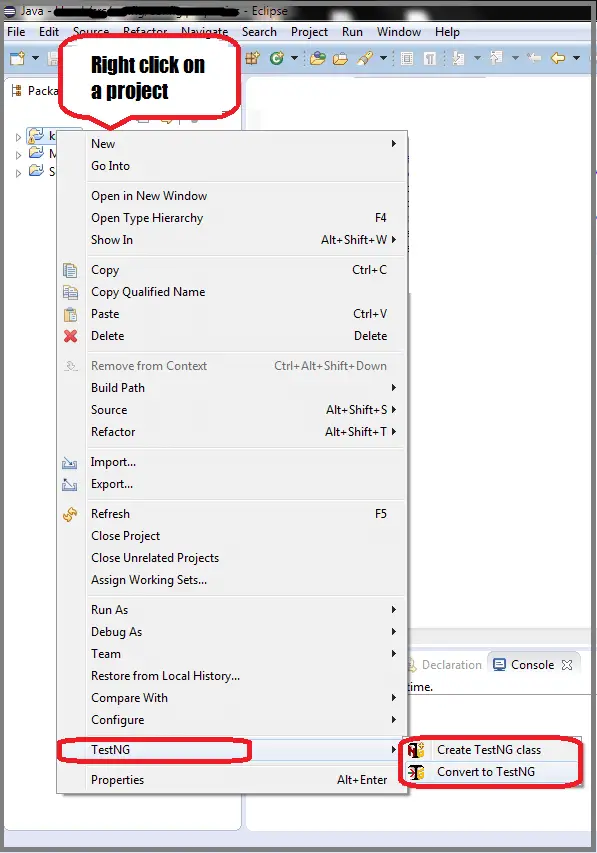Open the Search toolbar dropdown arrow

pos(383,58)
